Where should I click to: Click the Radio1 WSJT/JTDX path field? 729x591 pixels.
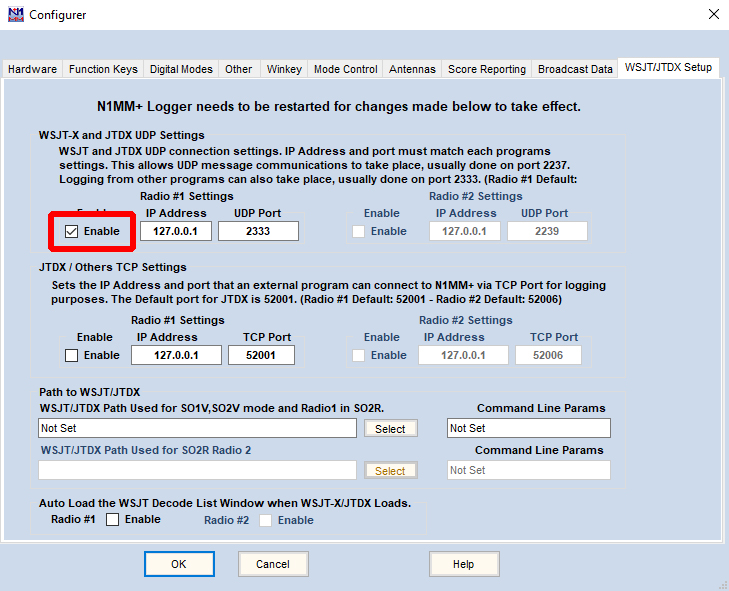(x=198, y=428)
